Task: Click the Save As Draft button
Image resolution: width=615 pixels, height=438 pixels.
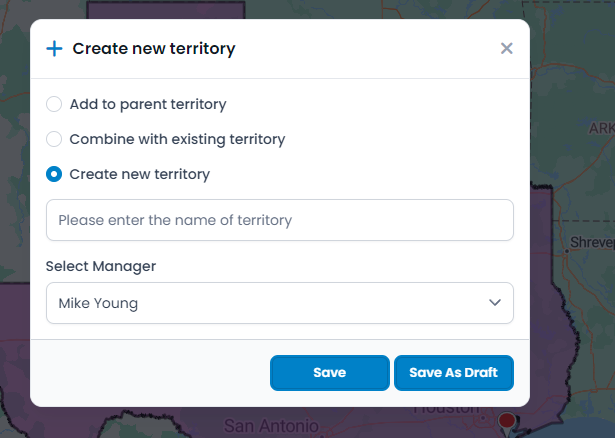Action: coord(454,373)
